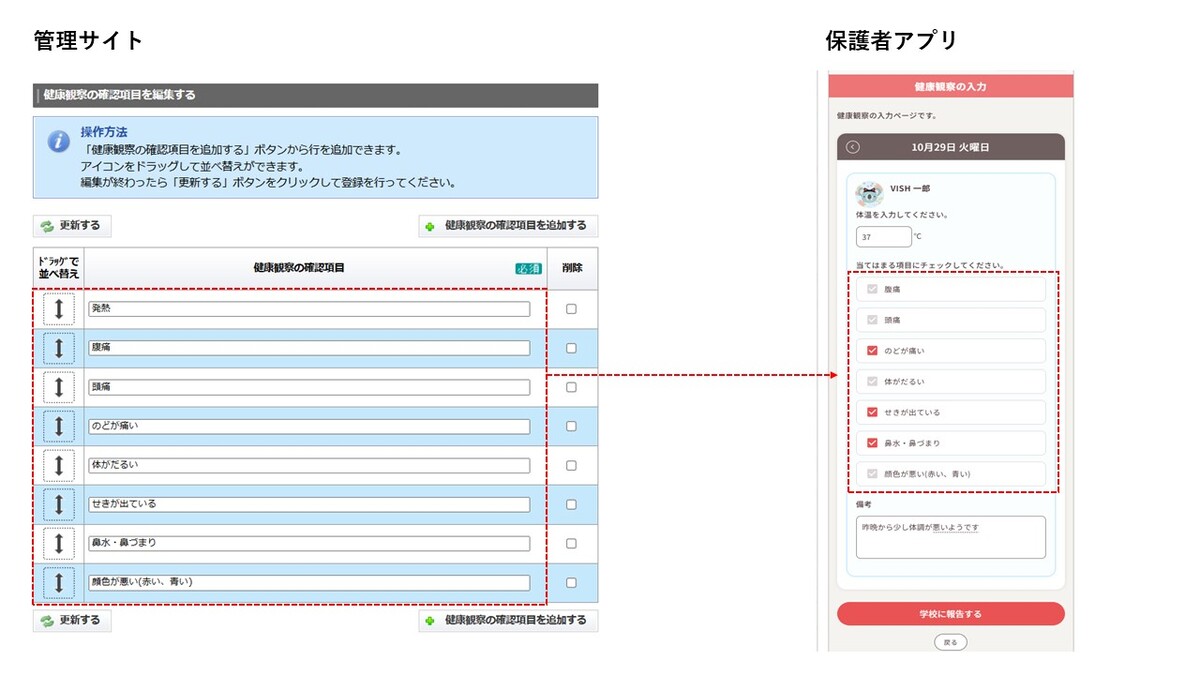Mark 鼻水・鼻づまり row for deletion

[571, 543]
